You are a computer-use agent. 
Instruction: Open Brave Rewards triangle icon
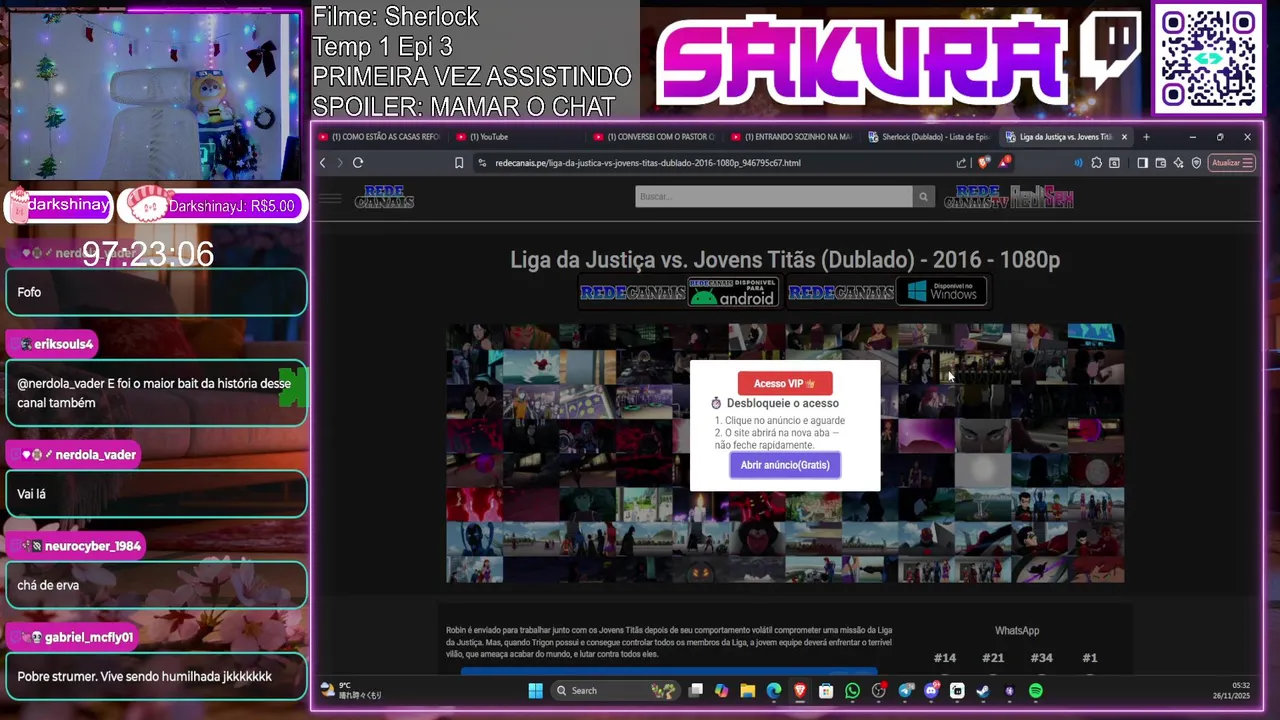(1004, 162)
